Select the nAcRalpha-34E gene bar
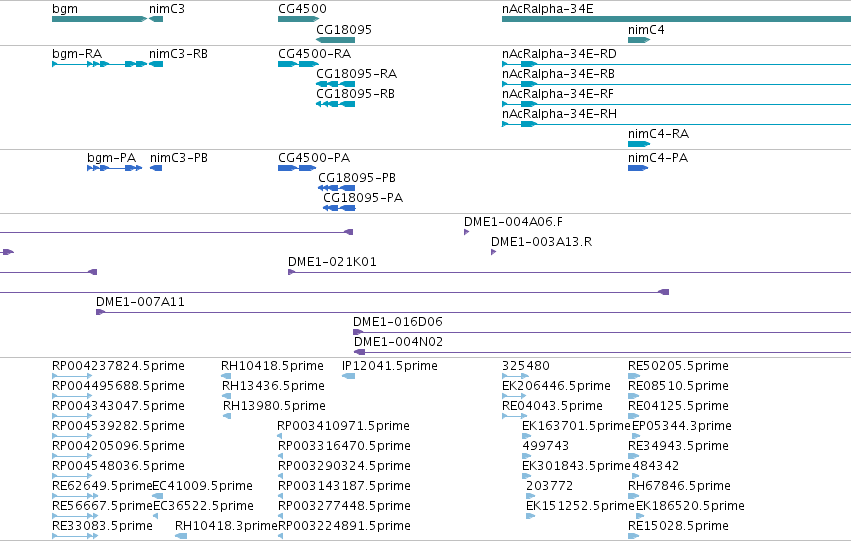The width and height of the screenshot is (851, 541). [676, 19]
